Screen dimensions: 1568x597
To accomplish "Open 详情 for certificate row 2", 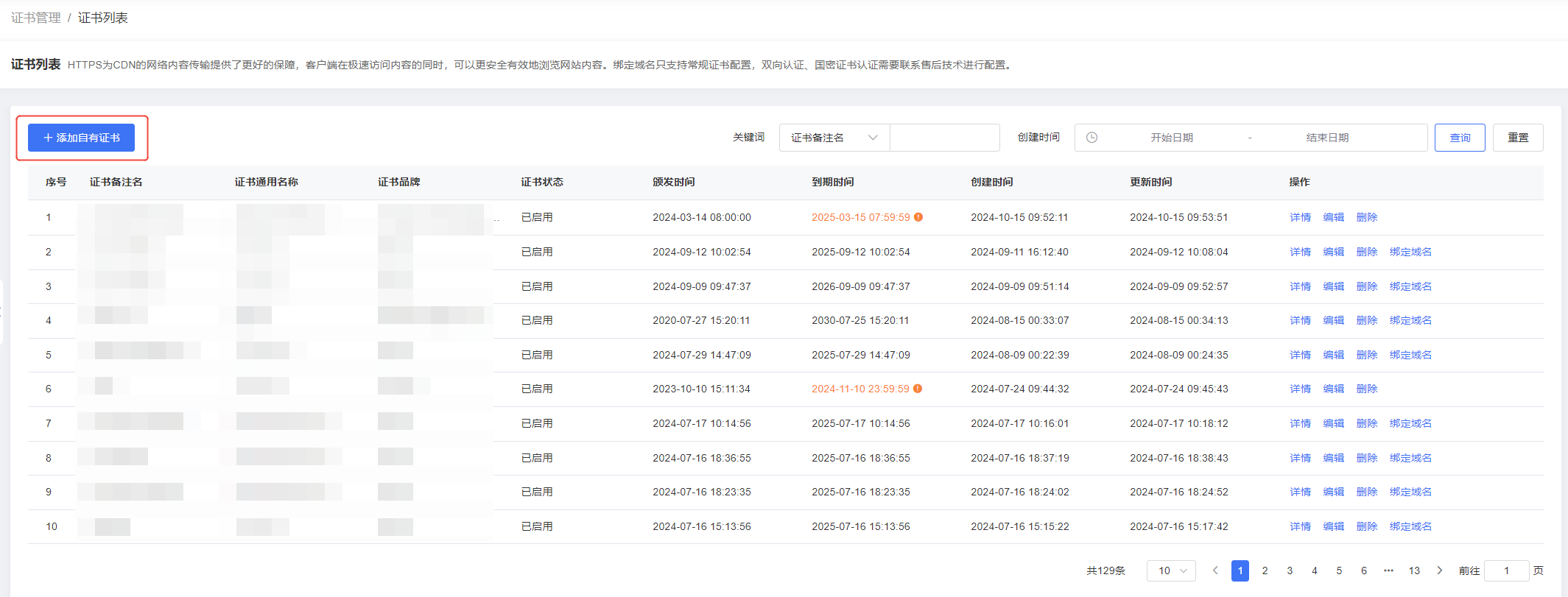I will point(1301,252).
